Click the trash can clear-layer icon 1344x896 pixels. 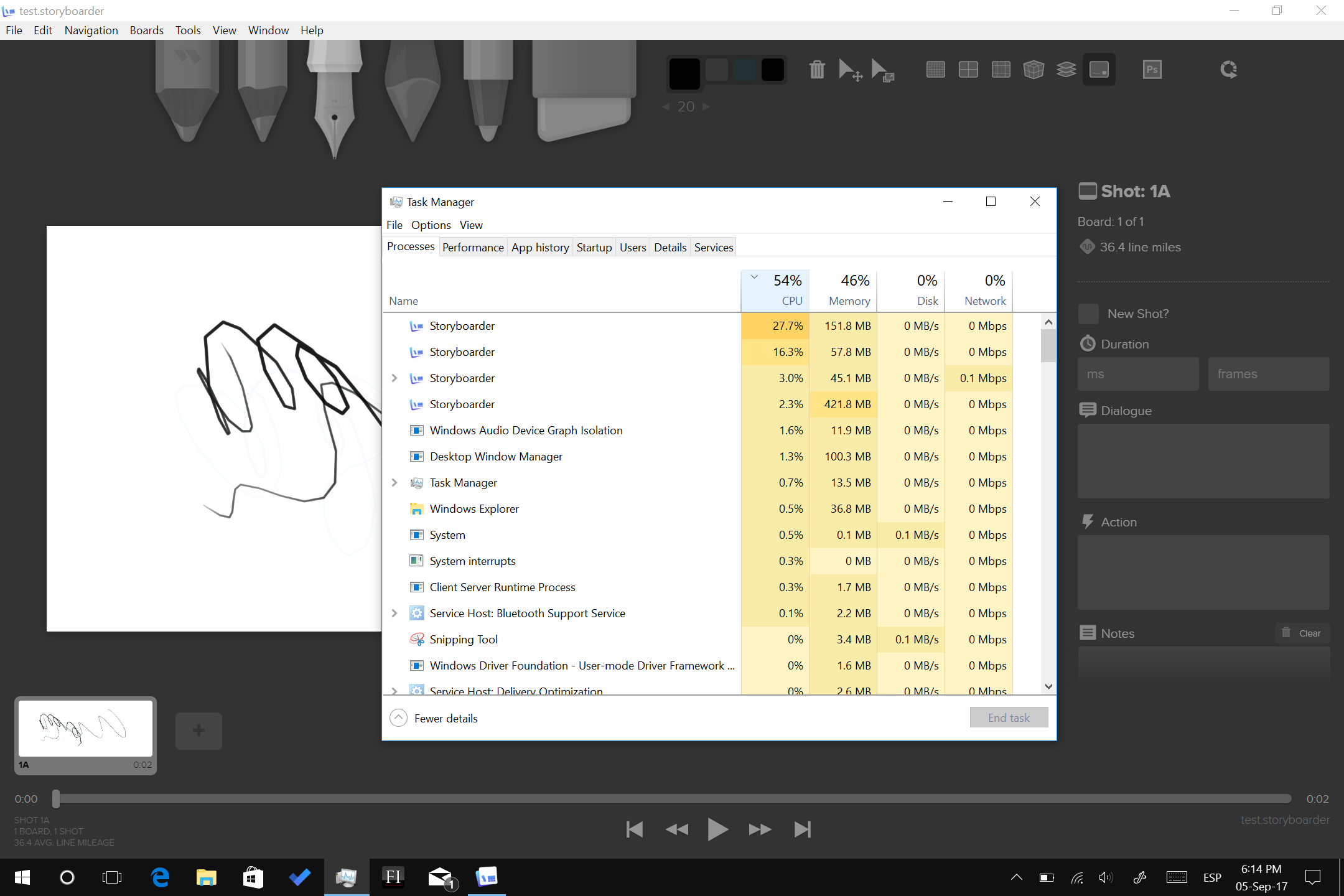tap(817, 69)
